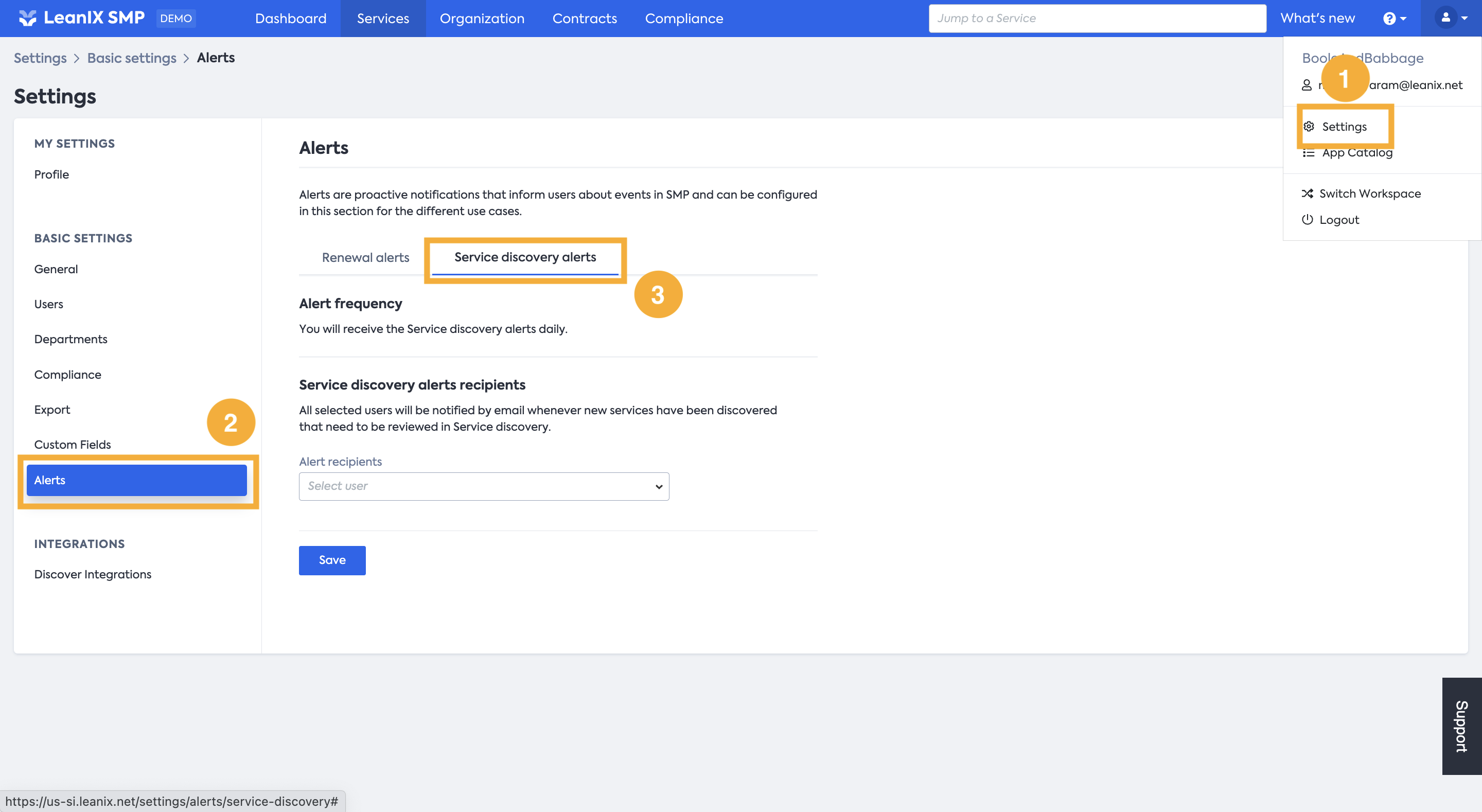Open Custom Fields in sidebar

tap(73, 445)
